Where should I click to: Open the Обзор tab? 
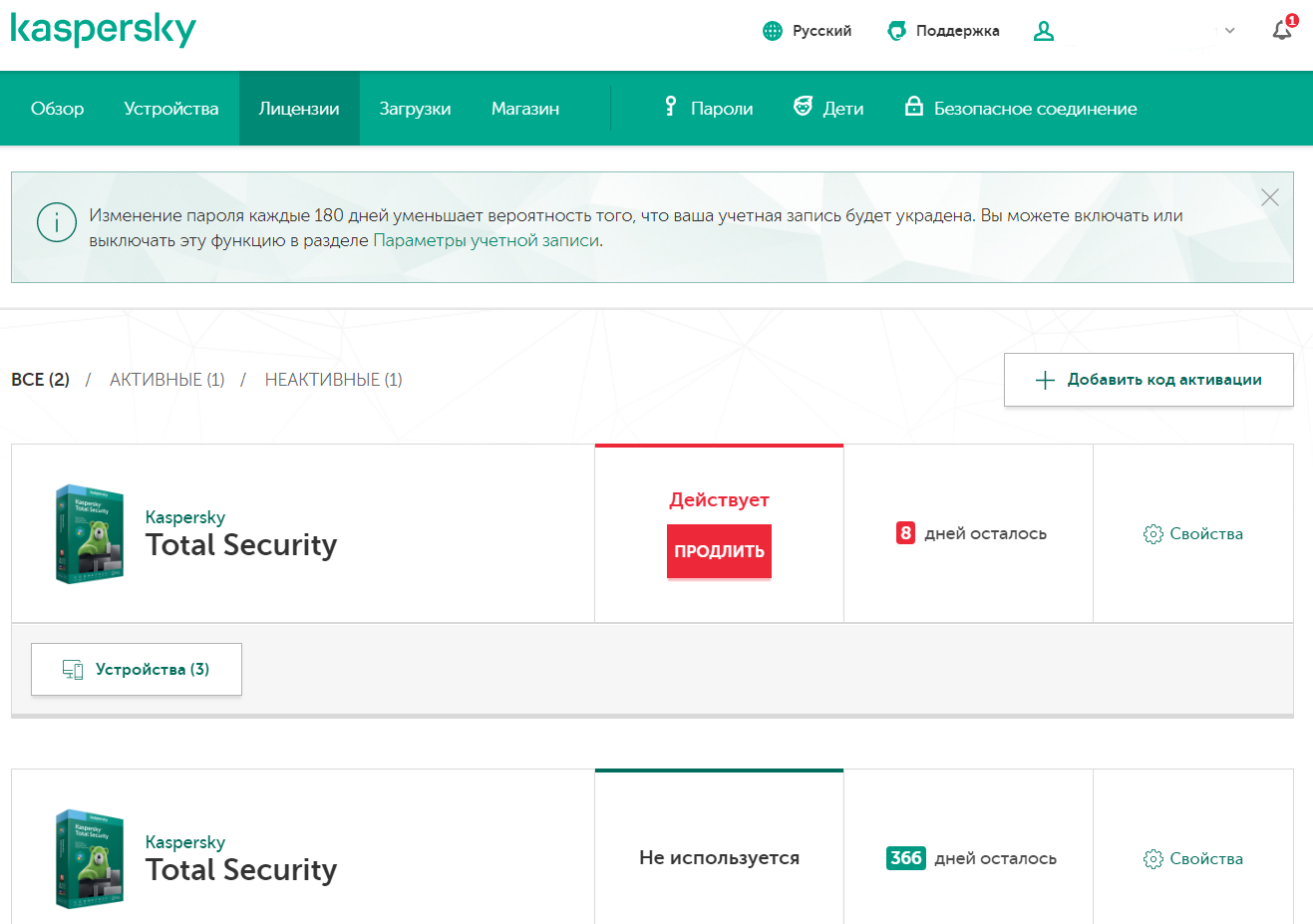58,109
